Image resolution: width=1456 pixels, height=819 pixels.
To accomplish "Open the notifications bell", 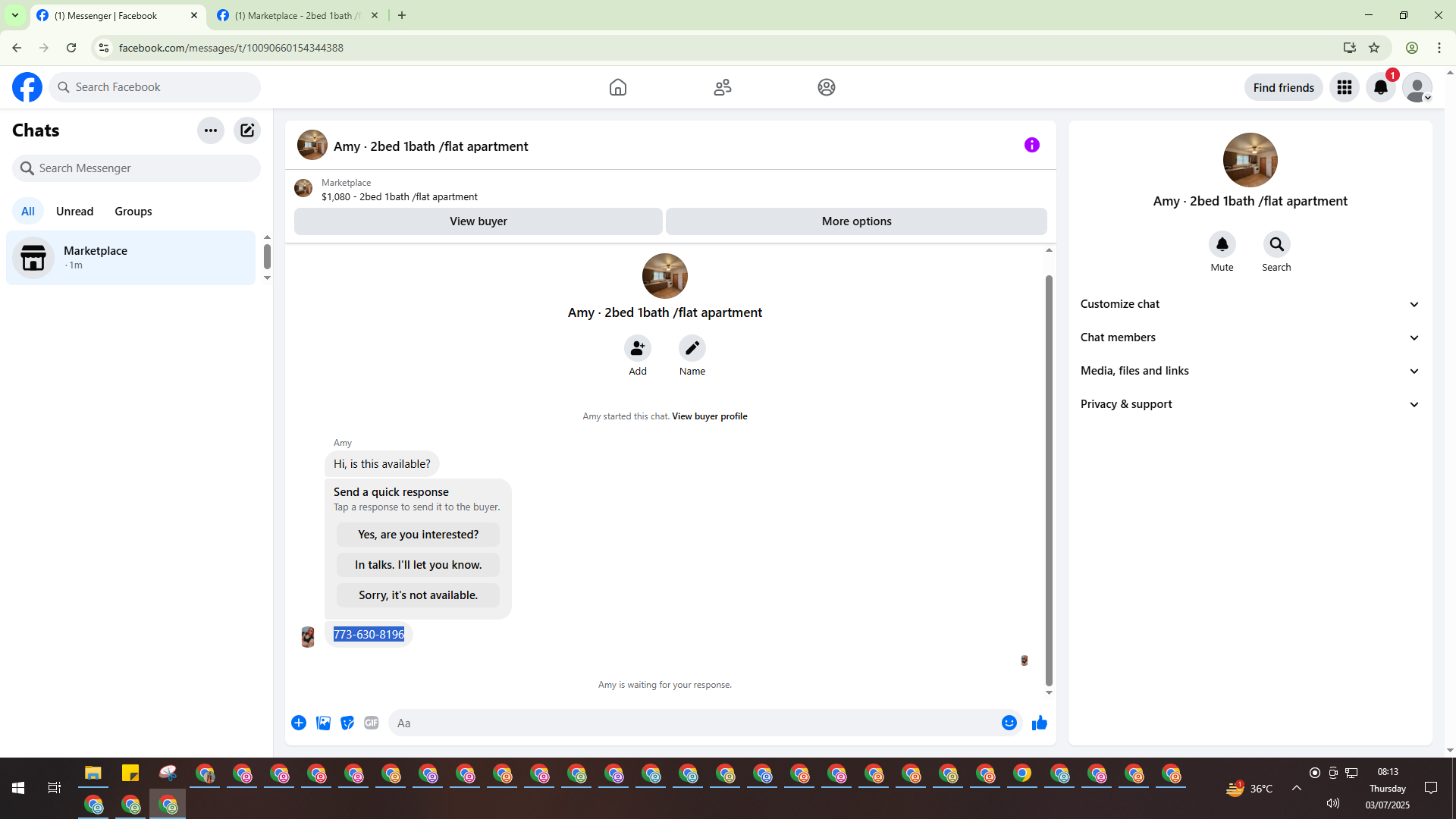I will point(1380,87).
